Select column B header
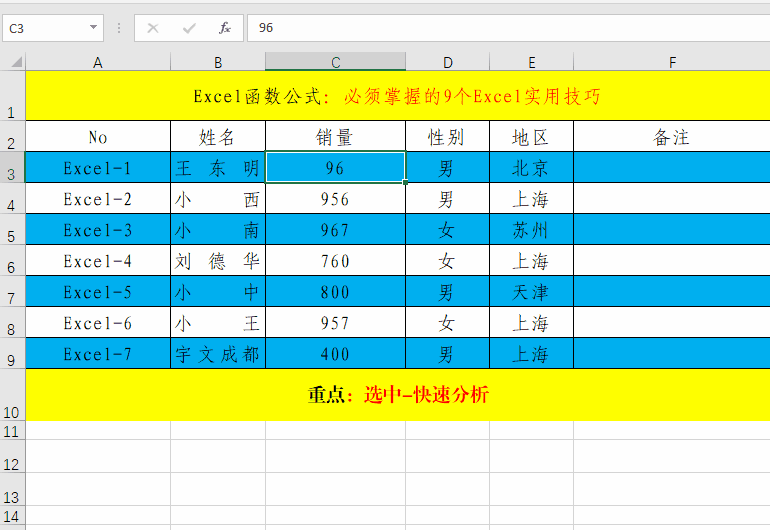 [218, 62]
